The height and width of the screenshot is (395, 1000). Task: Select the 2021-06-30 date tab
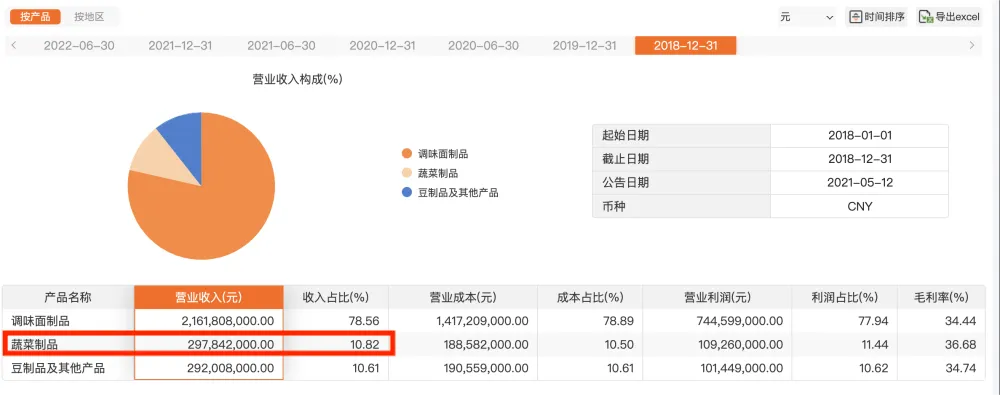(x=281, y=46)
